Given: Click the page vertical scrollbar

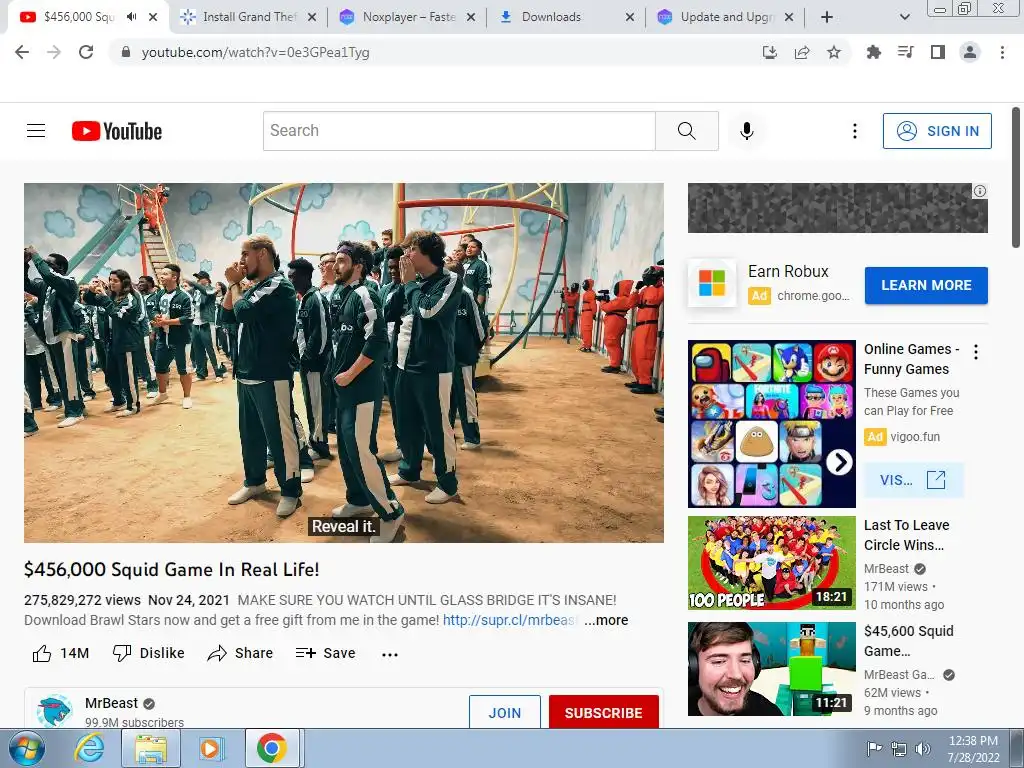Looking at the screenshot, I should 1016,178.
